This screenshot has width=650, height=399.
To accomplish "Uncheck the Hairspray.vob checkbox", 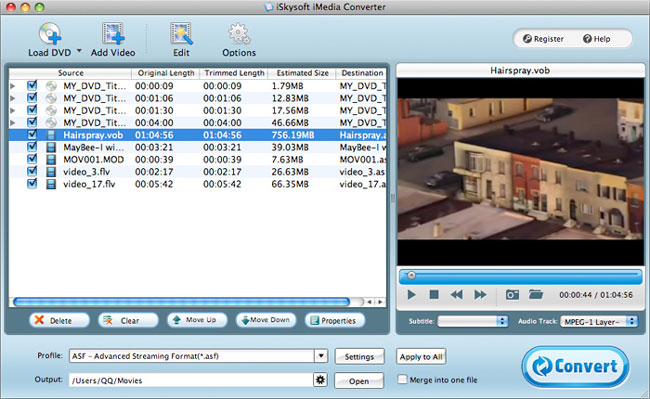I will coord(32,135).
